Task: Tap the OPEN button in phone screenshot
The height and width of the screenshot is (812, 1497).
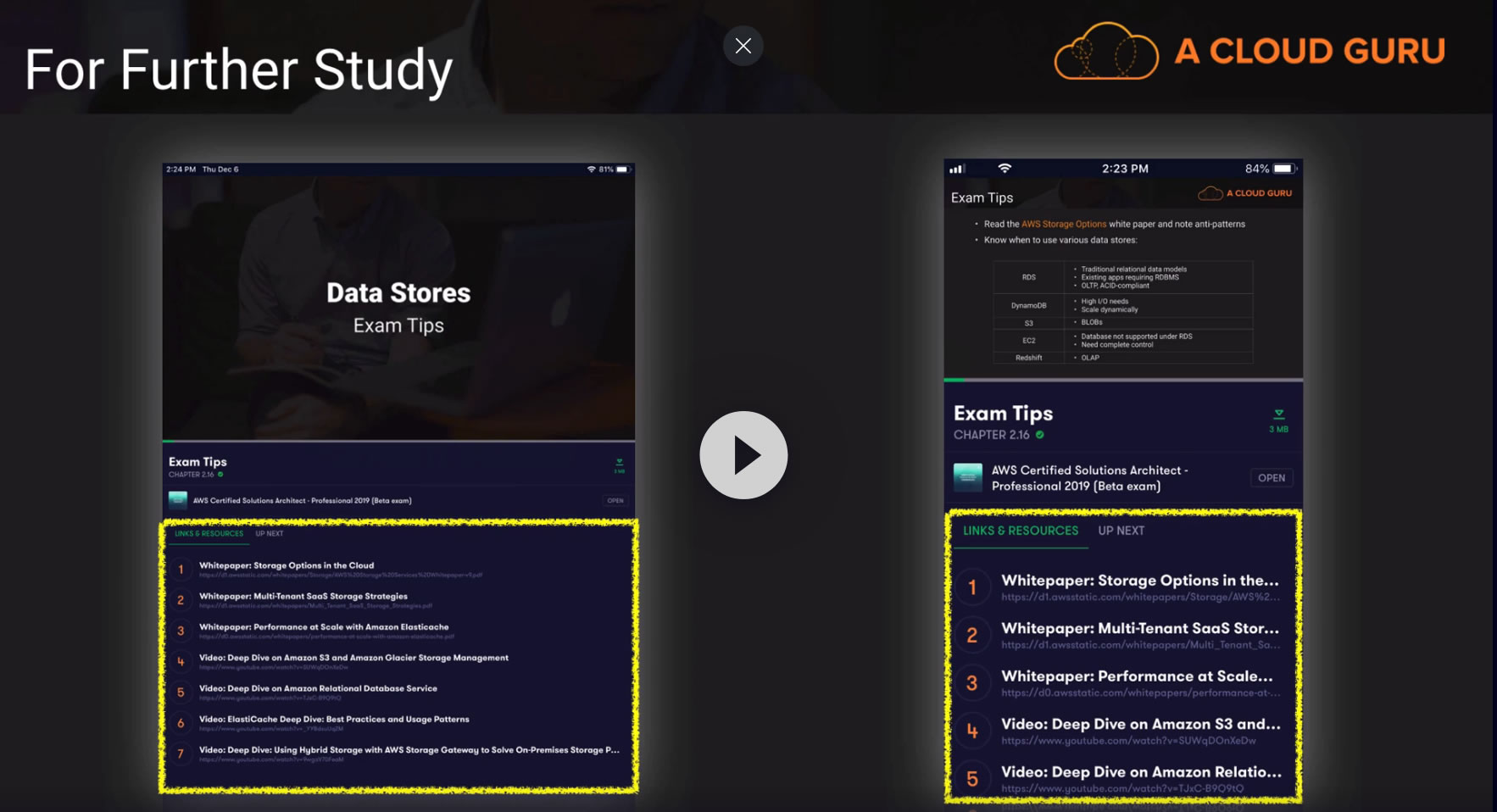Action: [x=1272, y=478]
